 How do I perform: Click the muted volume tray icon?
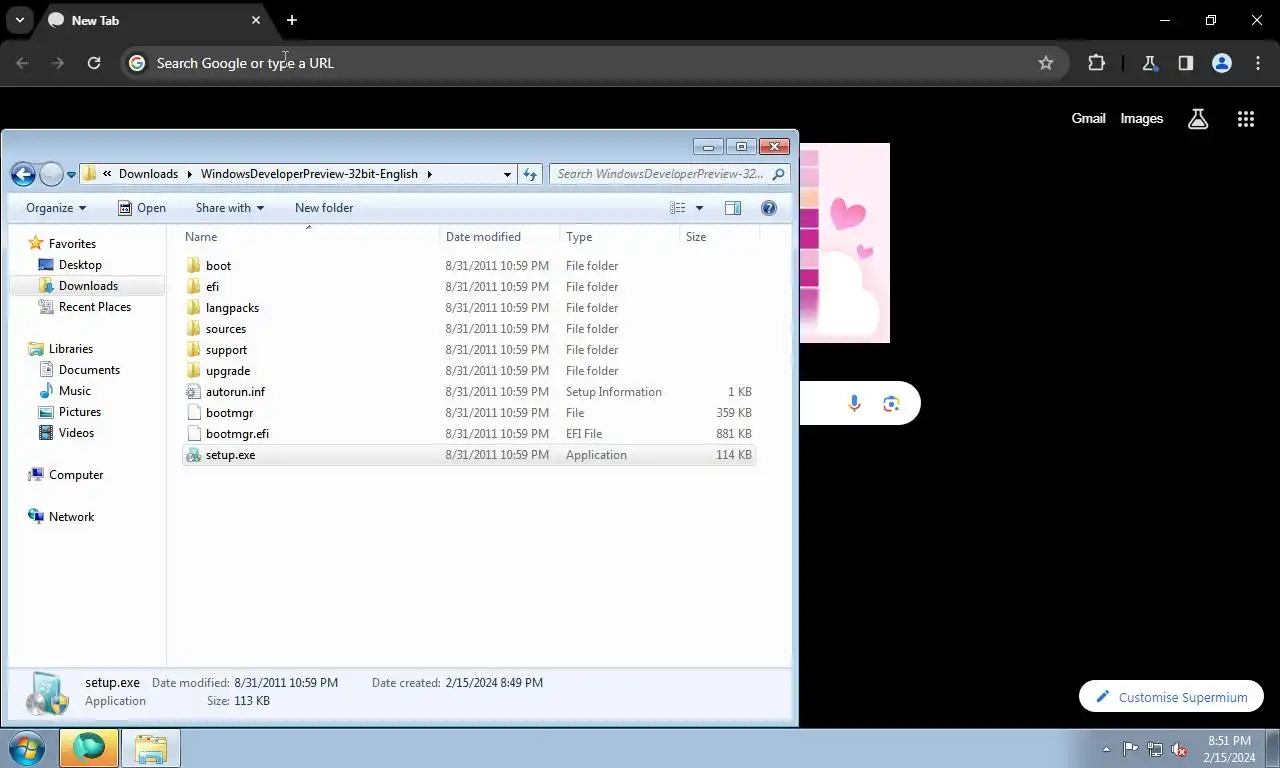tap(1180, 749)
